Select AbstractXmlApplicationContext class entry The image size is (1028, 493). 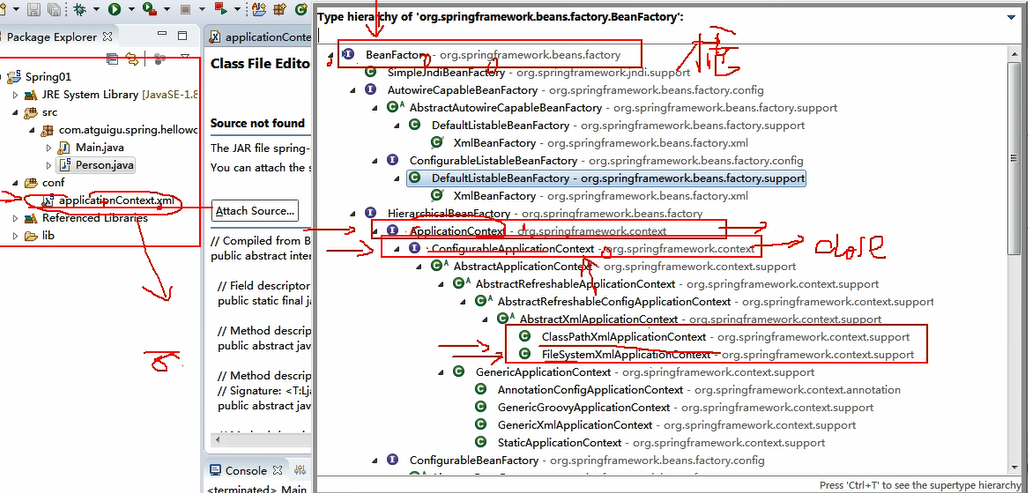[x=599, y=319]
